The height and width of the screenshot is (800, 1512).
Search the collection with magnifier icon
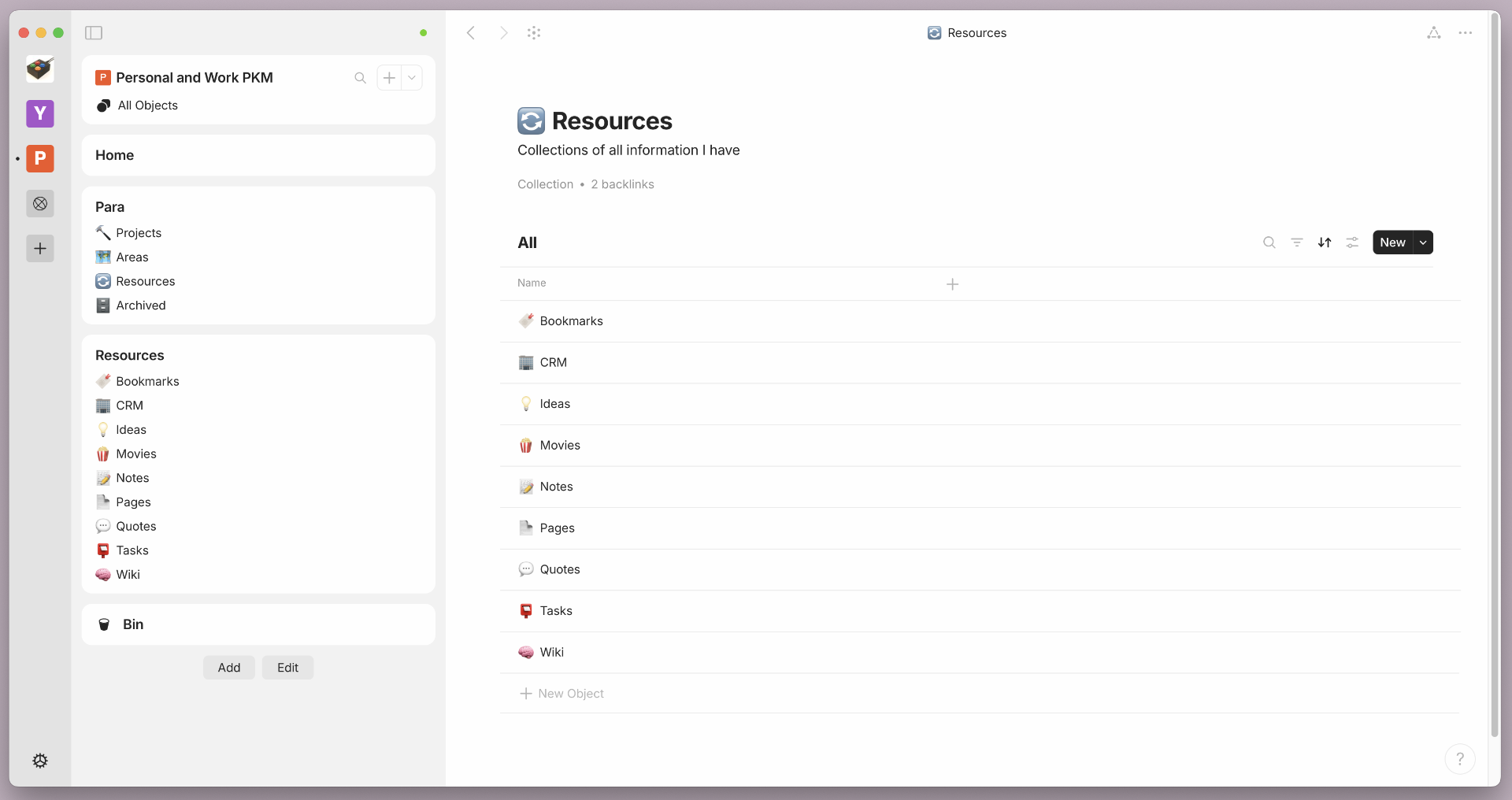(1269, 243)
